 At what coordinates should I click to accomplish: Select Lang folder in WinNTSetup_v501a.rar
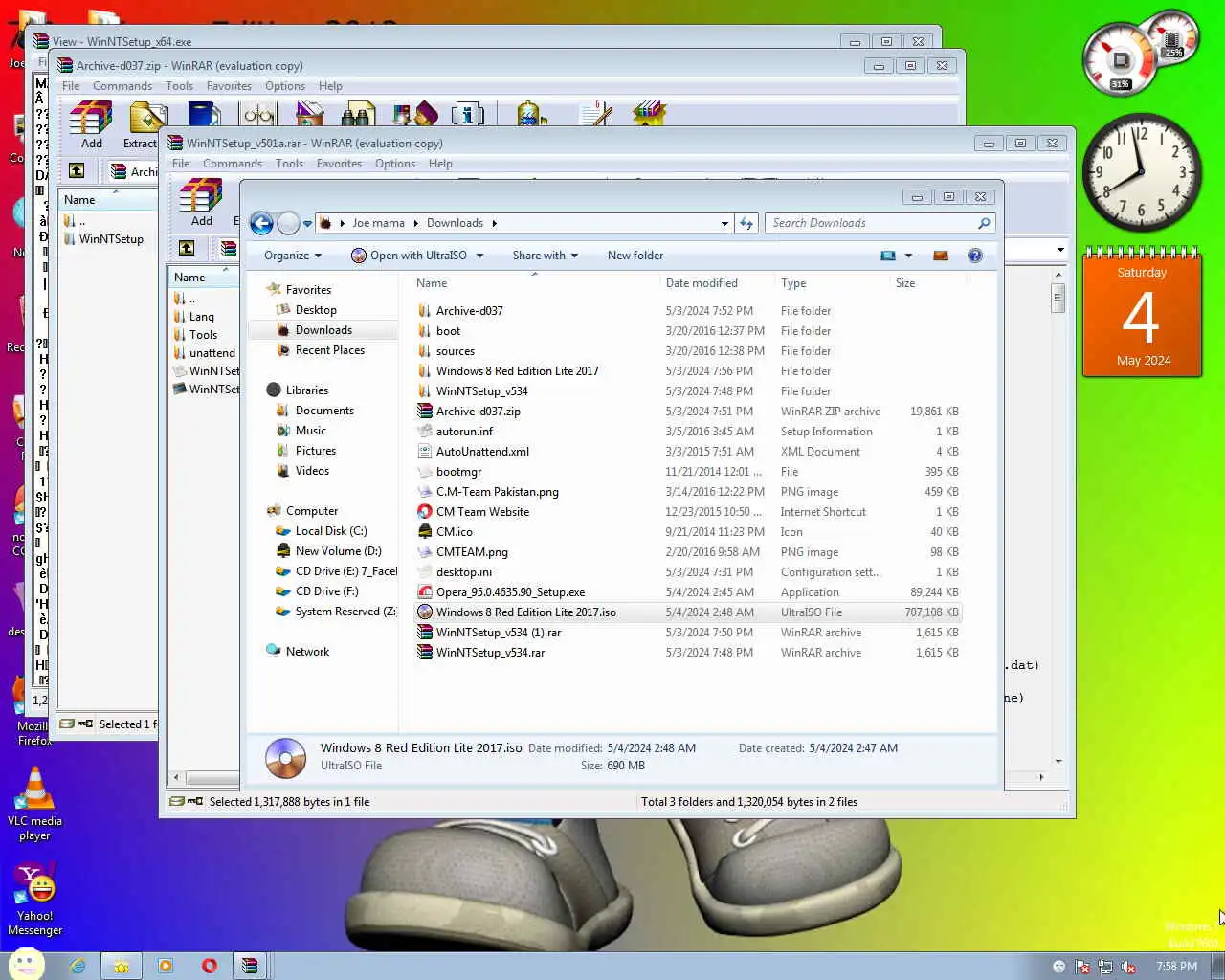(202, 317)
